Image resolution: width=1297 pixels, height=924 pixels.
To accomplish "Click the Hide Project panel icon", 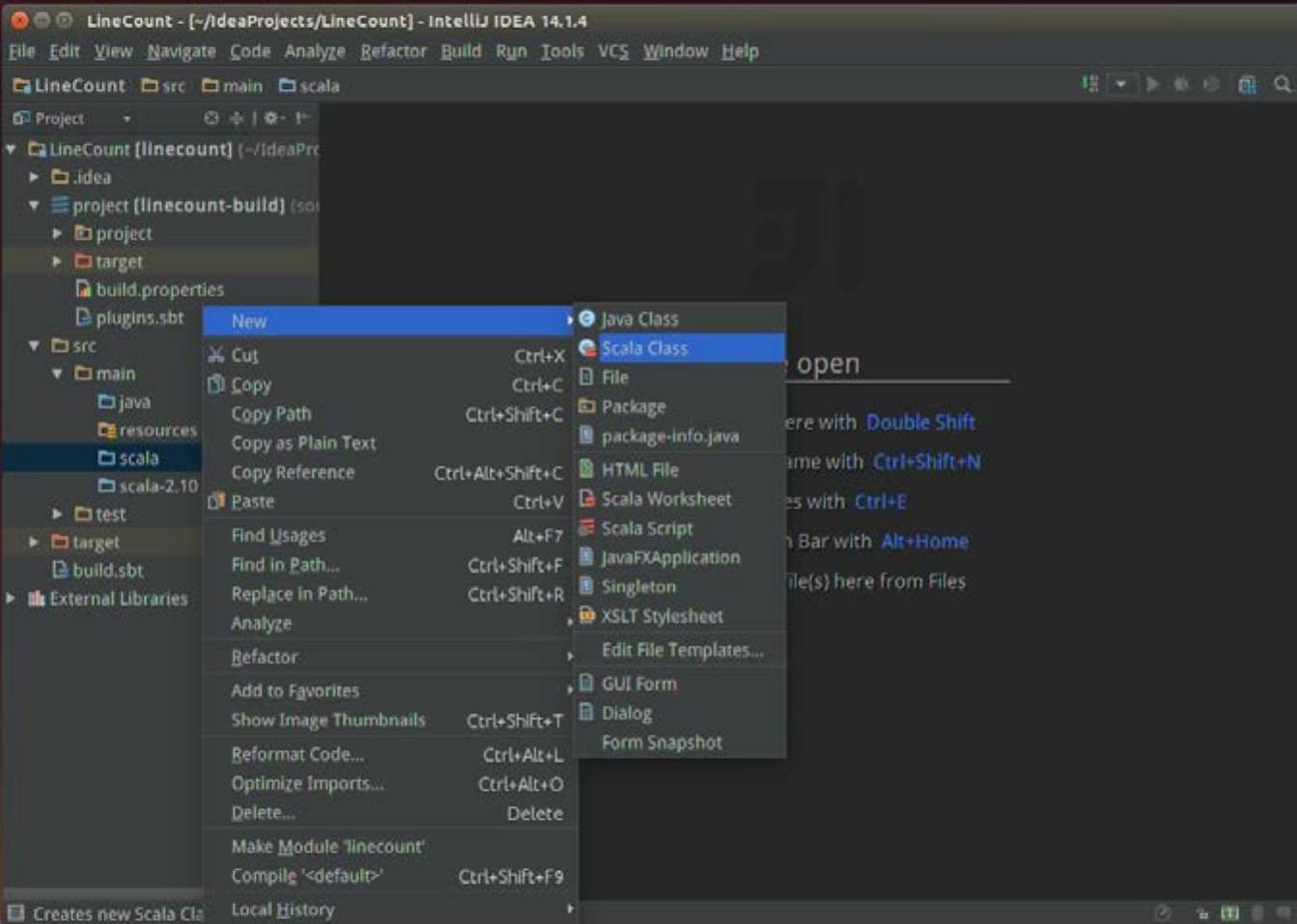I will tap(302, 118).
